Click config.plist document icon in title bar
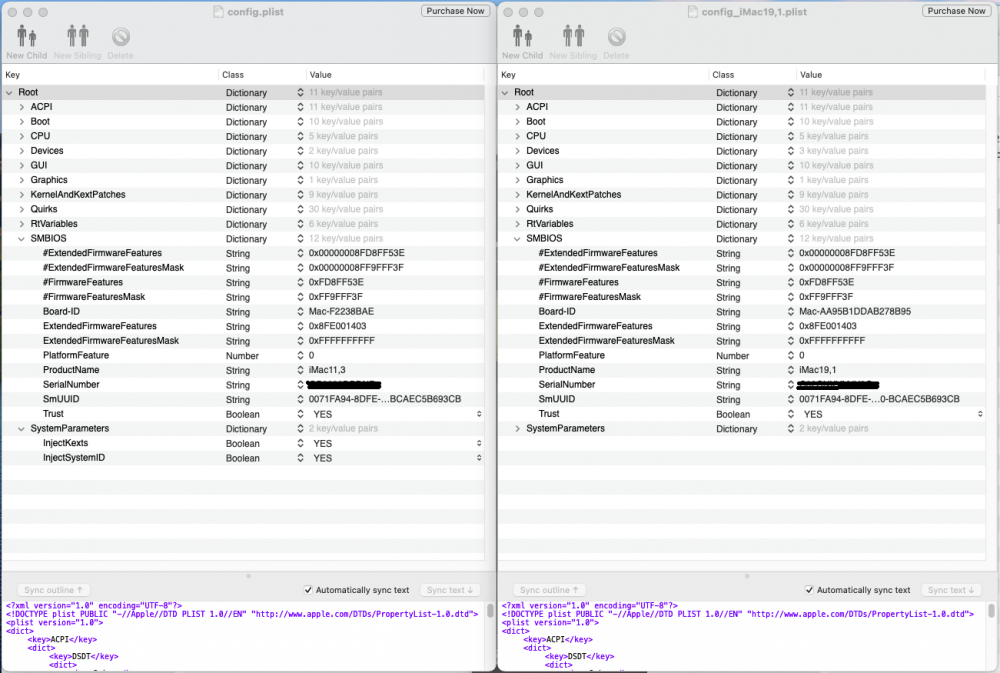The height and width of the screenshot is (673, 1000). coord(218,11)
